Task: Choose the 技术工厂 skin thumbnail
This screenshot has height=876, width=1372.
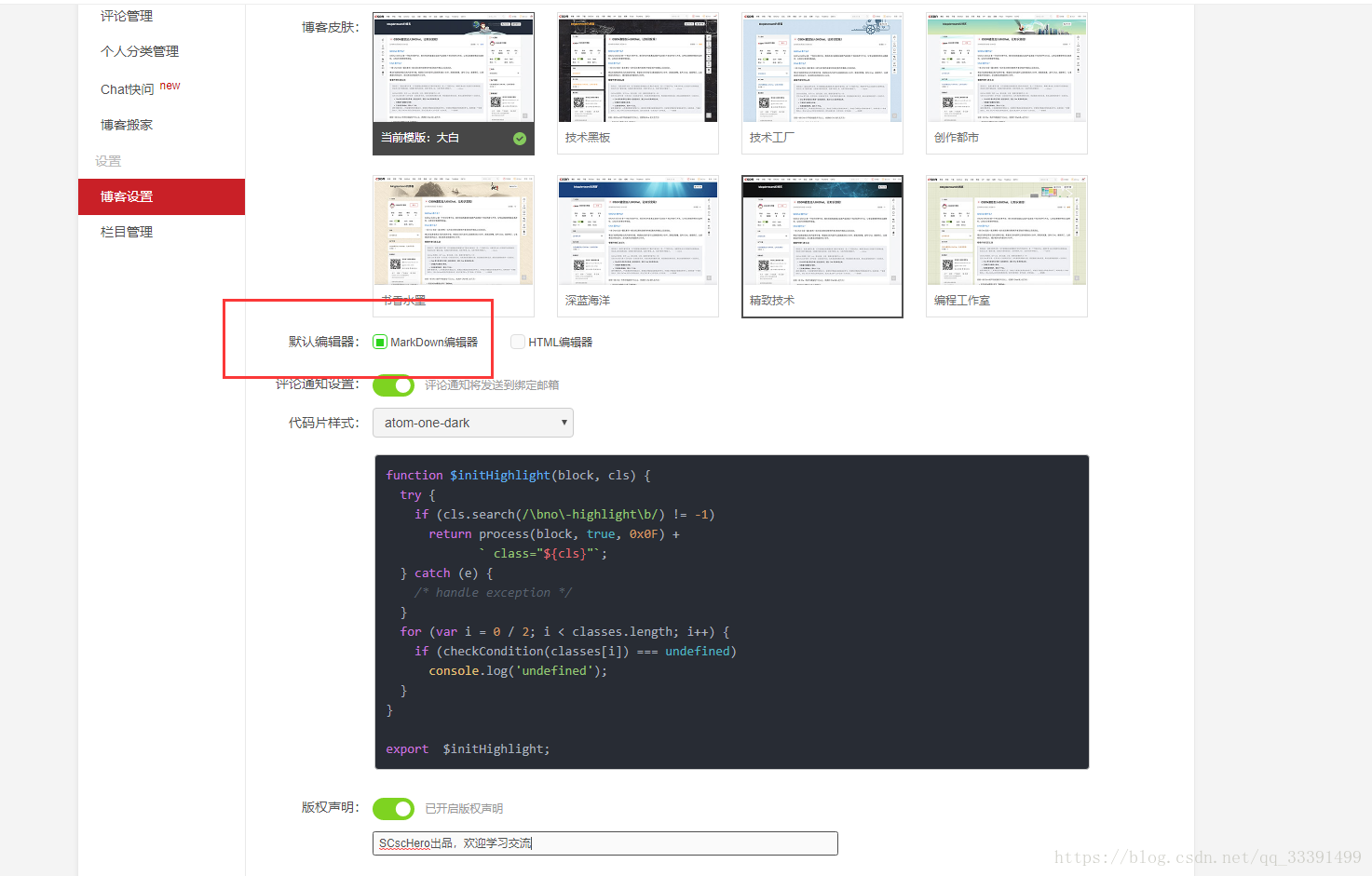Action: (822, 83)
